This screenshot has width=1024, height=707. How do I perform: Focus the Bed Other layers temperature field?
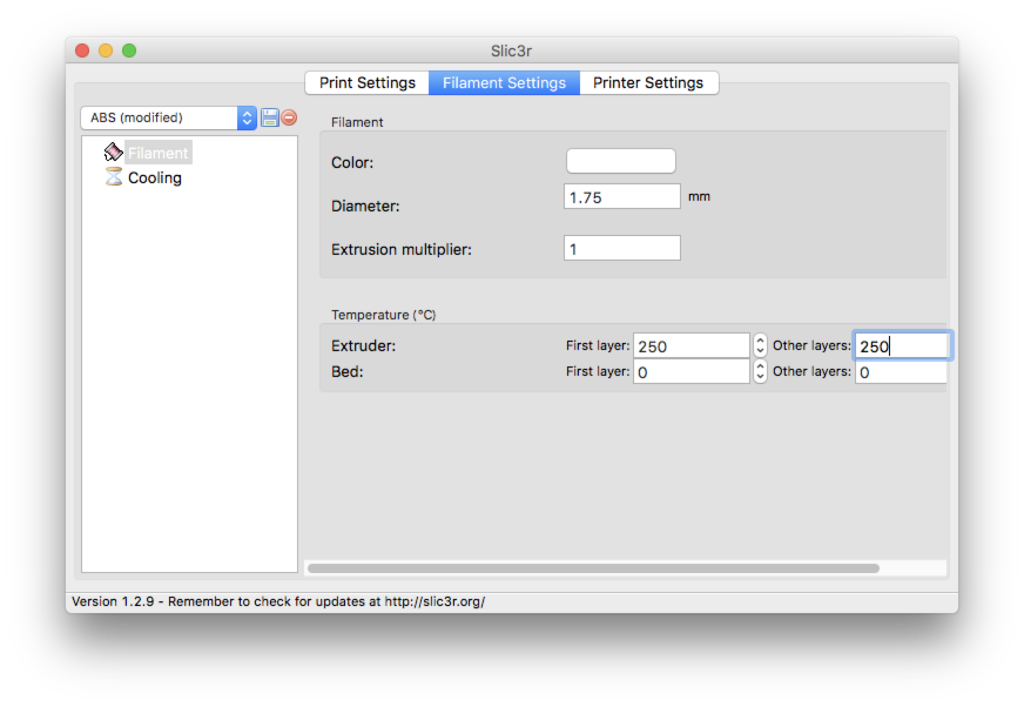901,371
